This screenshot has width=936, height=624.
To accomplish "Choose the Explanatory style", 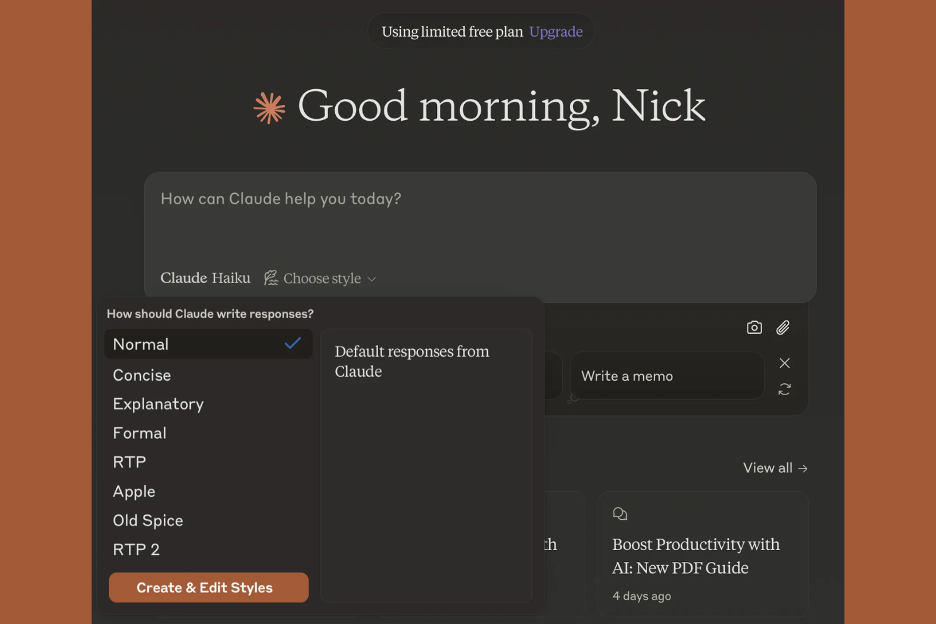I will tap(208, 404).
